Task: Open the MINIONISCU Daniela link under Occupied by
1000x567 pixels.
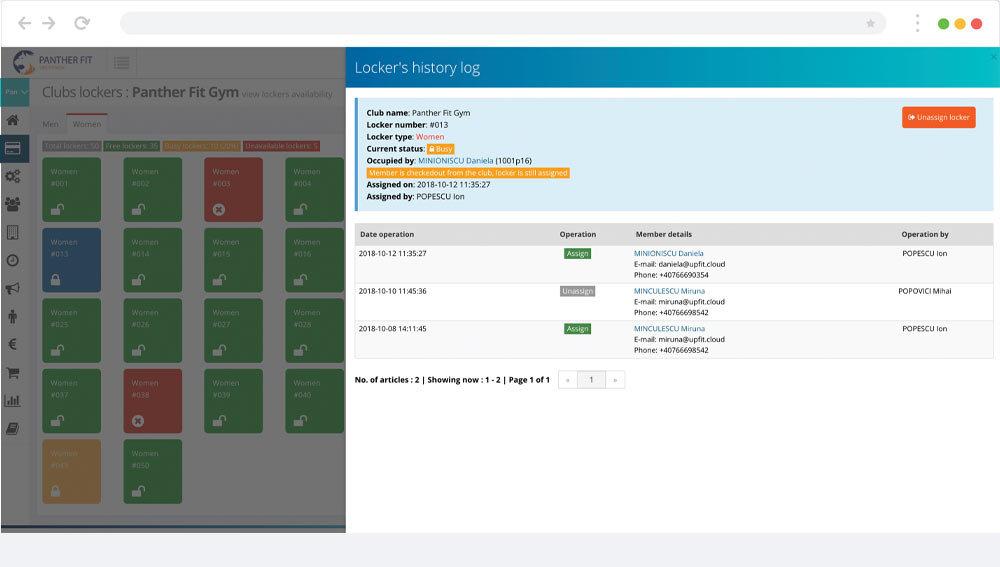Action: [x=455, y=161]
